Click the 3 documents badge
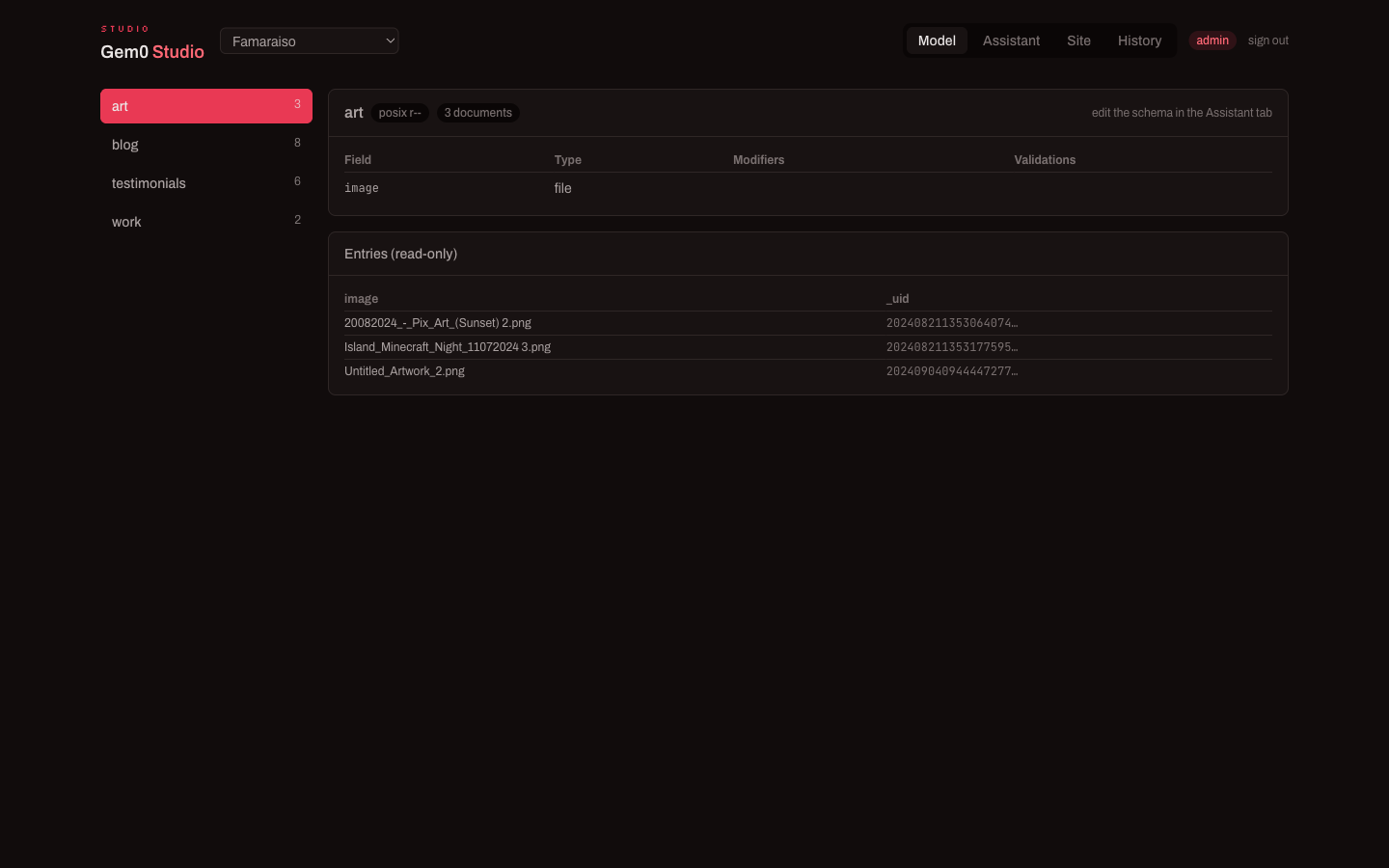This screenshot has height=868, width=1389. click(x=478, y=113)
